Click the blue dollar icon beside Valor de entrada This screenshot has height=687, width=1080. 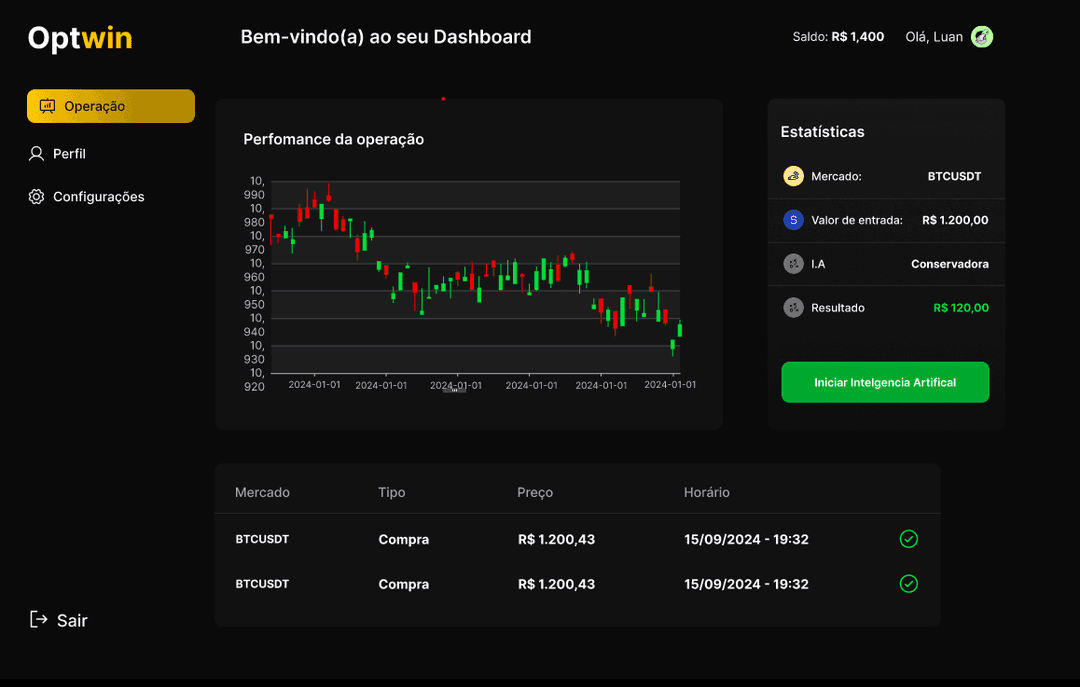pos(793,220)
